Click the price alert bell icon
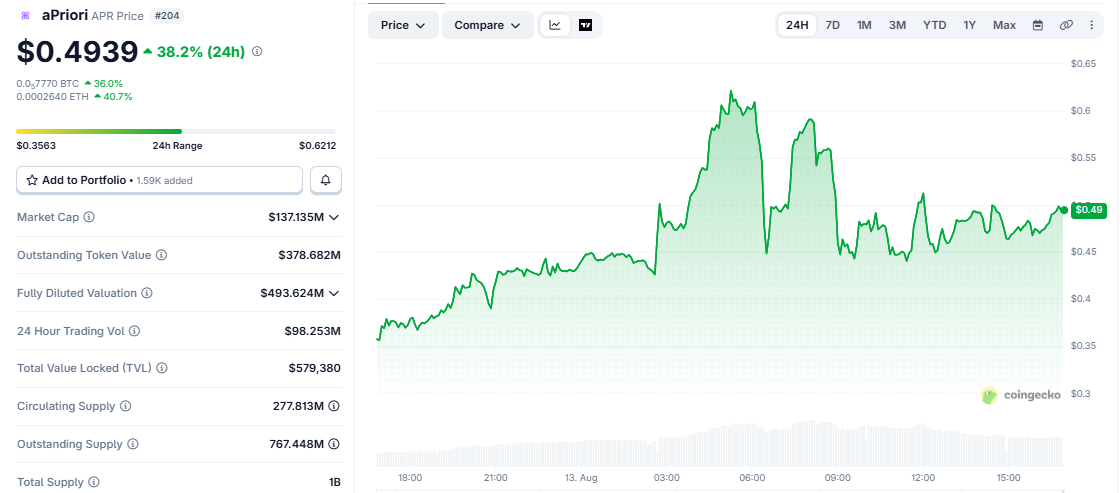Screen dimensions: 1120x493 point(326,180)
